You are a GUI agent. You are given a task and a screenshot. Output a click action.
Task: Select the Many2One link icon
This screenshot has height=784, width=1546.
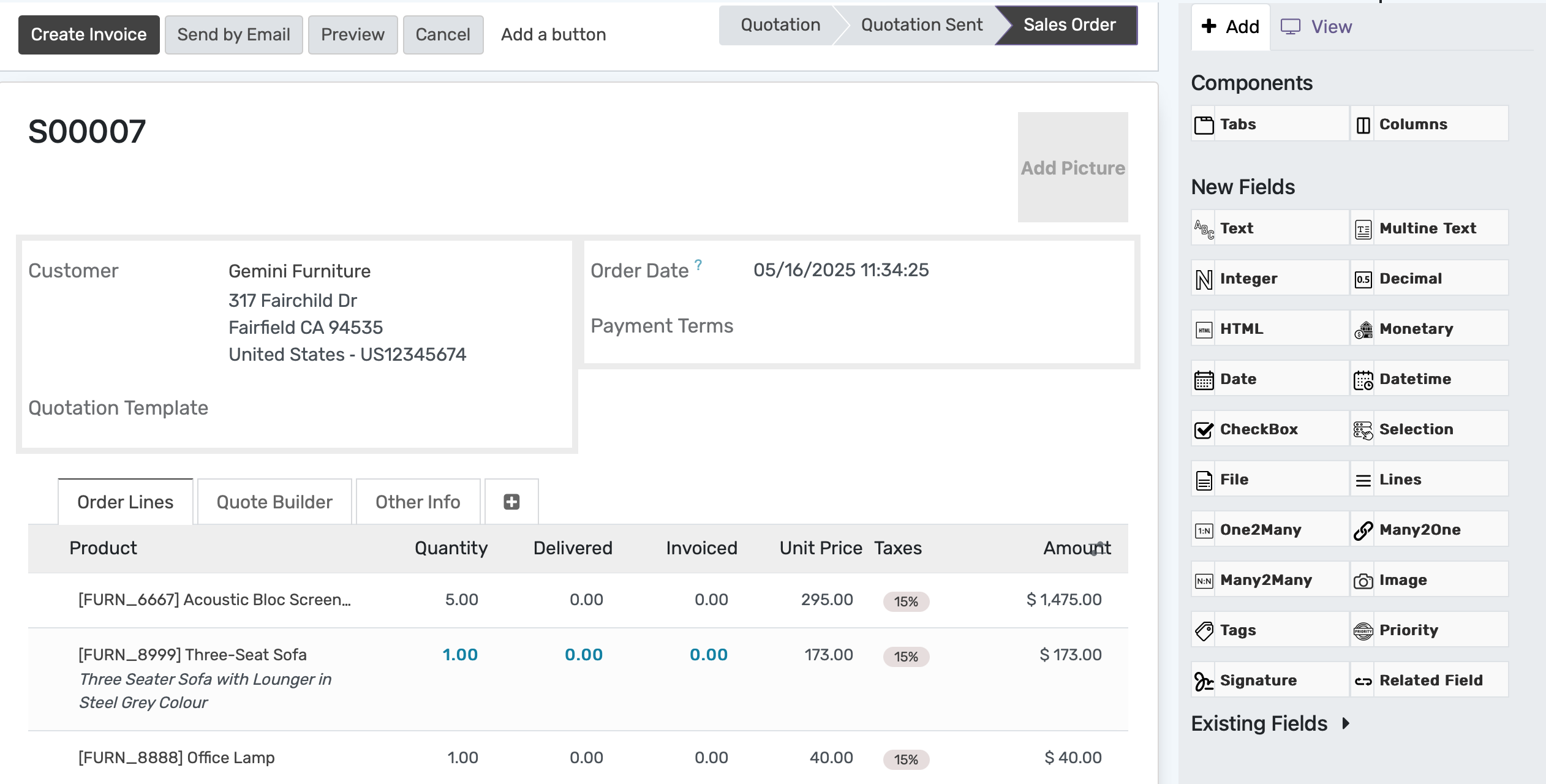(x=1363, y=530)
